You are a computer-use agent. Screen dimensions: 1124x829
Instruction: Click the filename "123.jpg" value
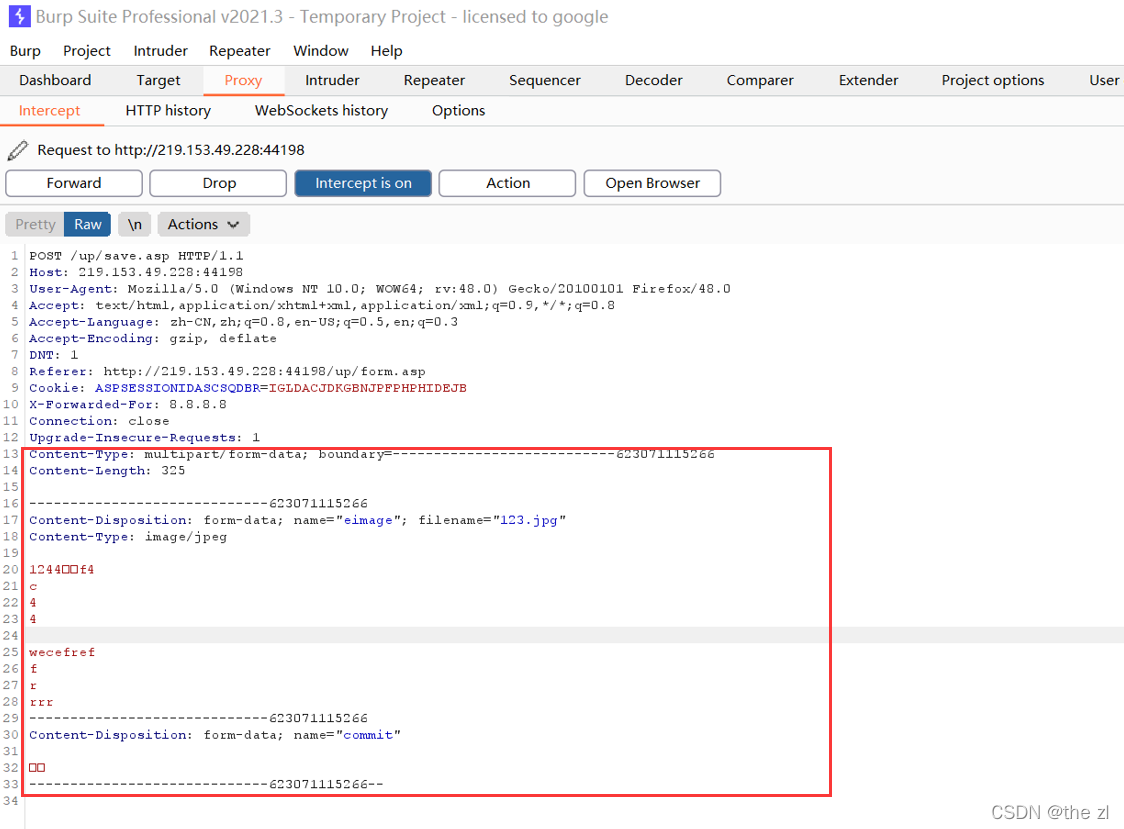point(528,520)
